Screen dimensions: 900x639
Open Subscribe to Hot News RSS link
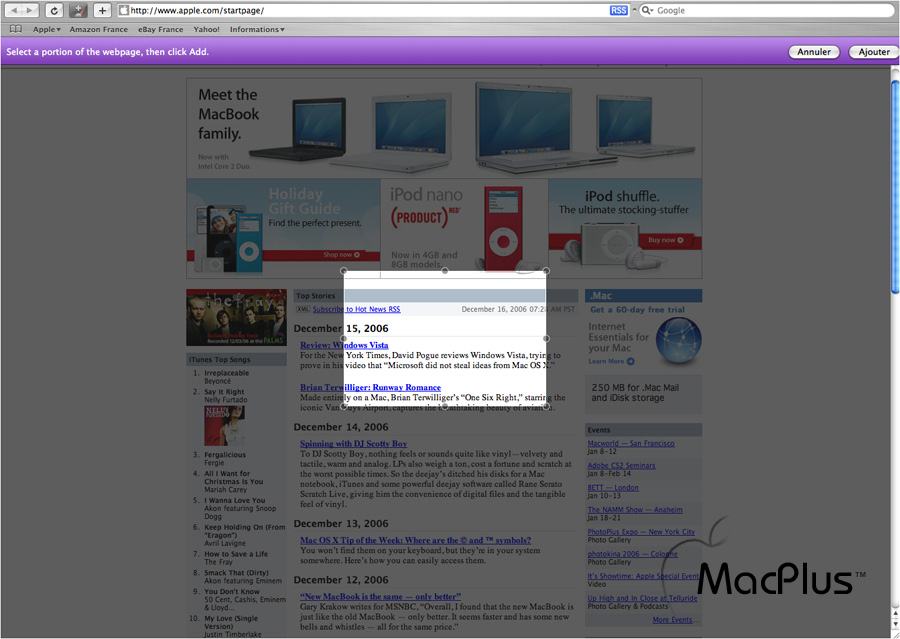coord(356,309)
